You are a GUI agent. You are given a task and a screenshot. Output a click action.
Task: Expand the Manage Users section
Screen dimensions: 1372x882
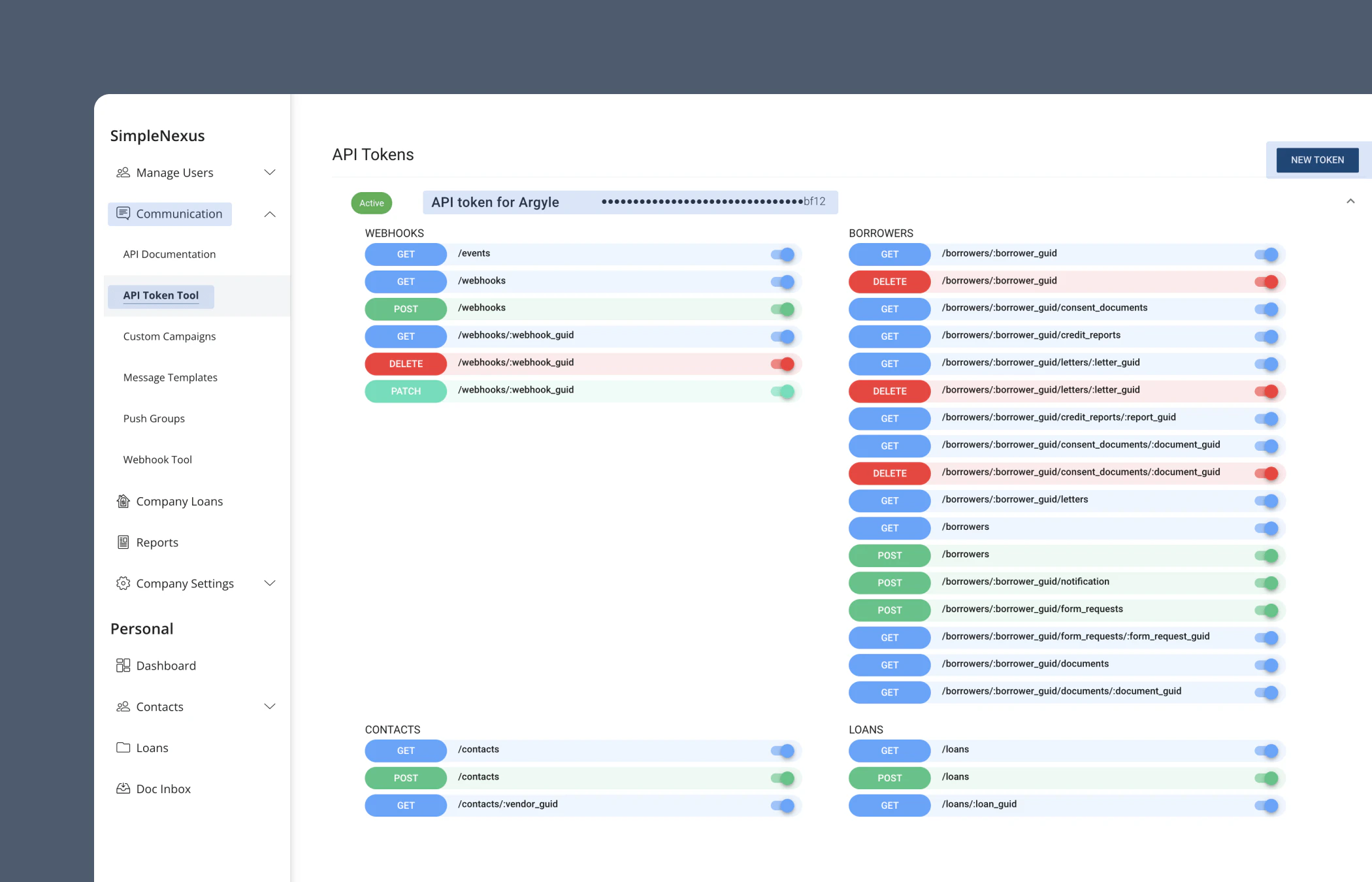(x=269, y=172)
